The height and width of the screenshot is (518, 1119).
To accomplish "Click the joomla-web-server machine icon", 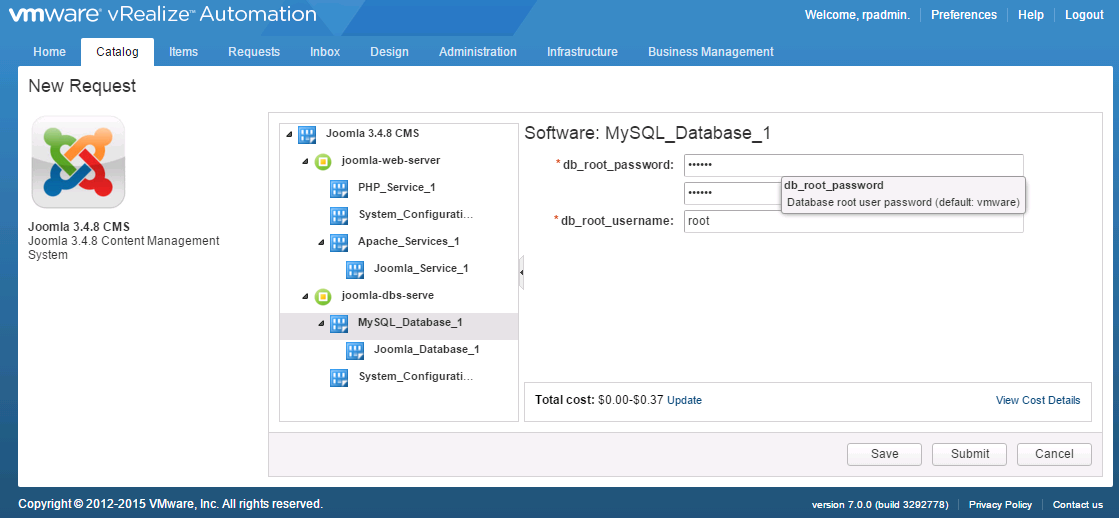I will [x=323, y=161].
